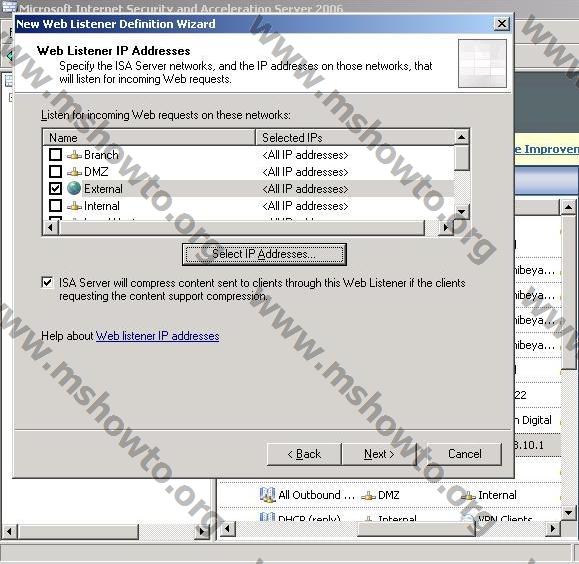The height and width of the screenshot is (564, 579).
Task: Click ISA rules pane scroll left arrow
Action: point(227,529)
